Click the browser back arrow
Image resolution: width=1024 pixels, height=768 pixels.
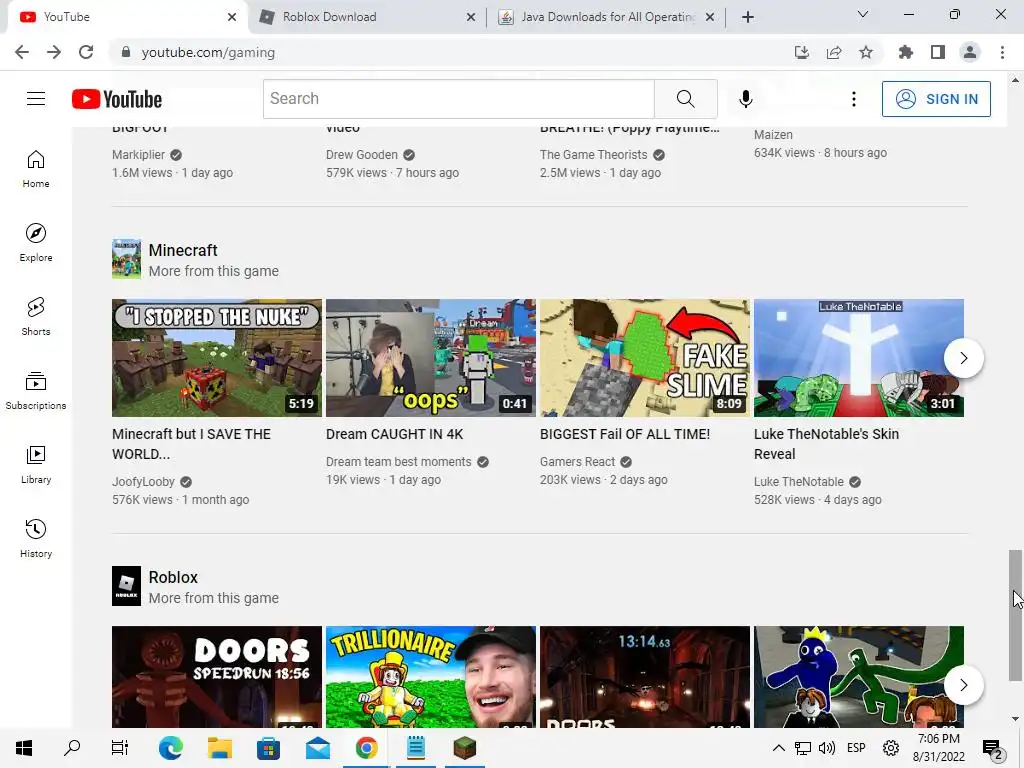[x=22, y=52]
